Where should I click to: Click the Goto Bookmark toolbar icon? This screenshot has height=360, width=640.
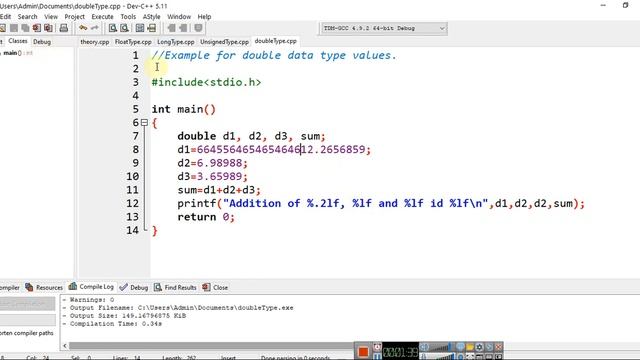point(183,28)
